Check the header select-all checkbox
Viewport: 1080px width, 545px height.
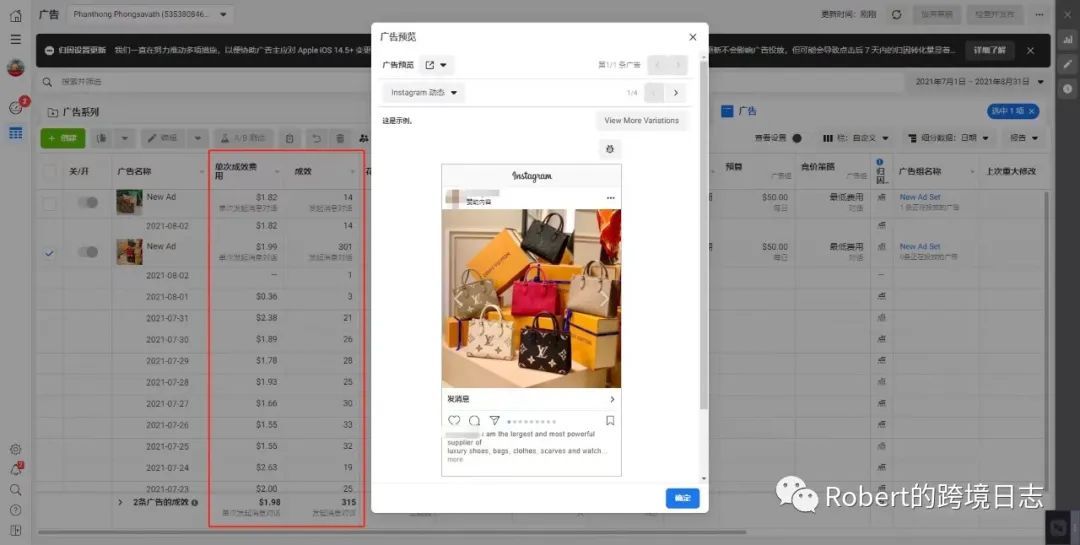click(x=49, y=172)
